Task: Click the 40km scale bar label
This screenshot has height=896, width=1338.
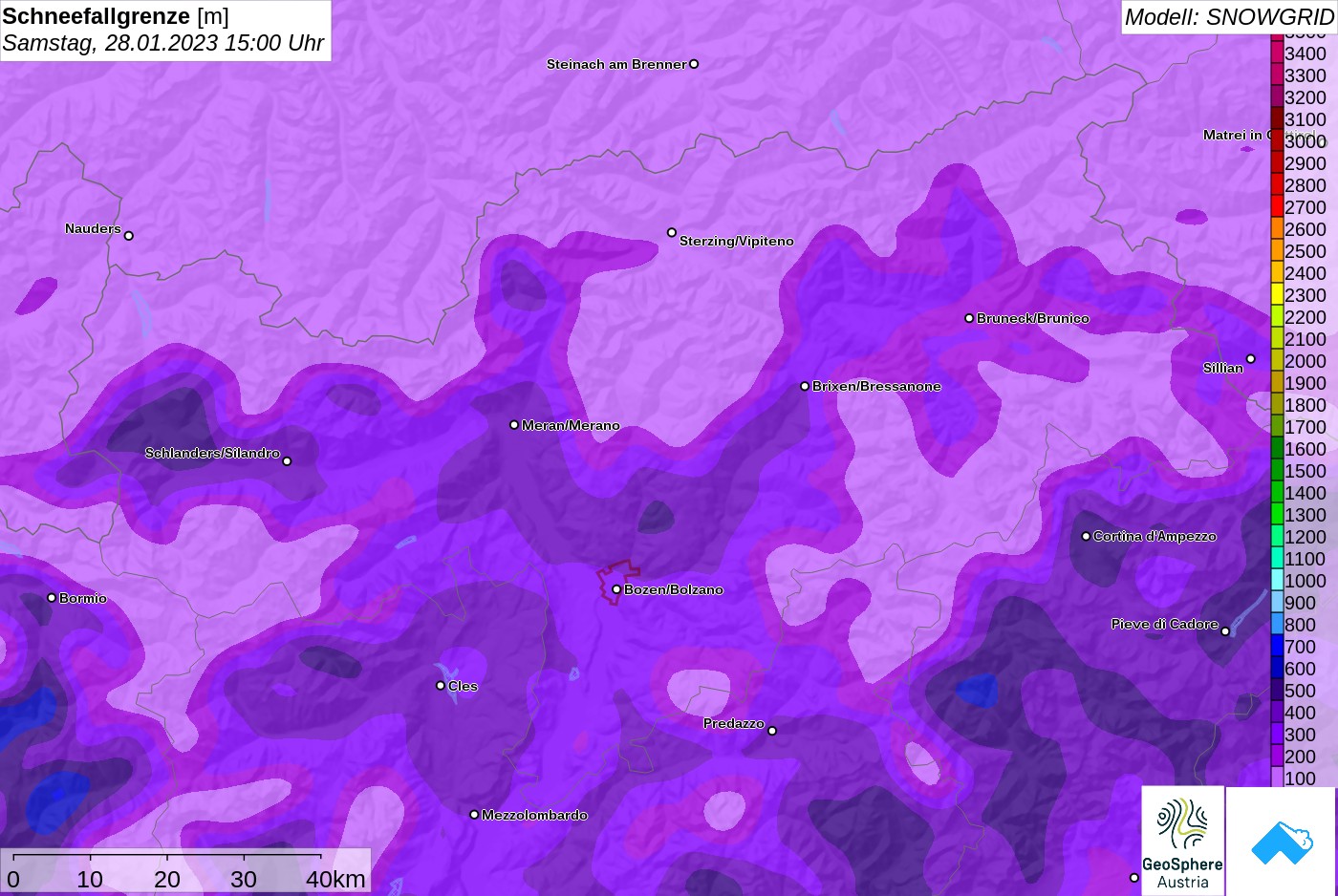Action: [335, 879]
